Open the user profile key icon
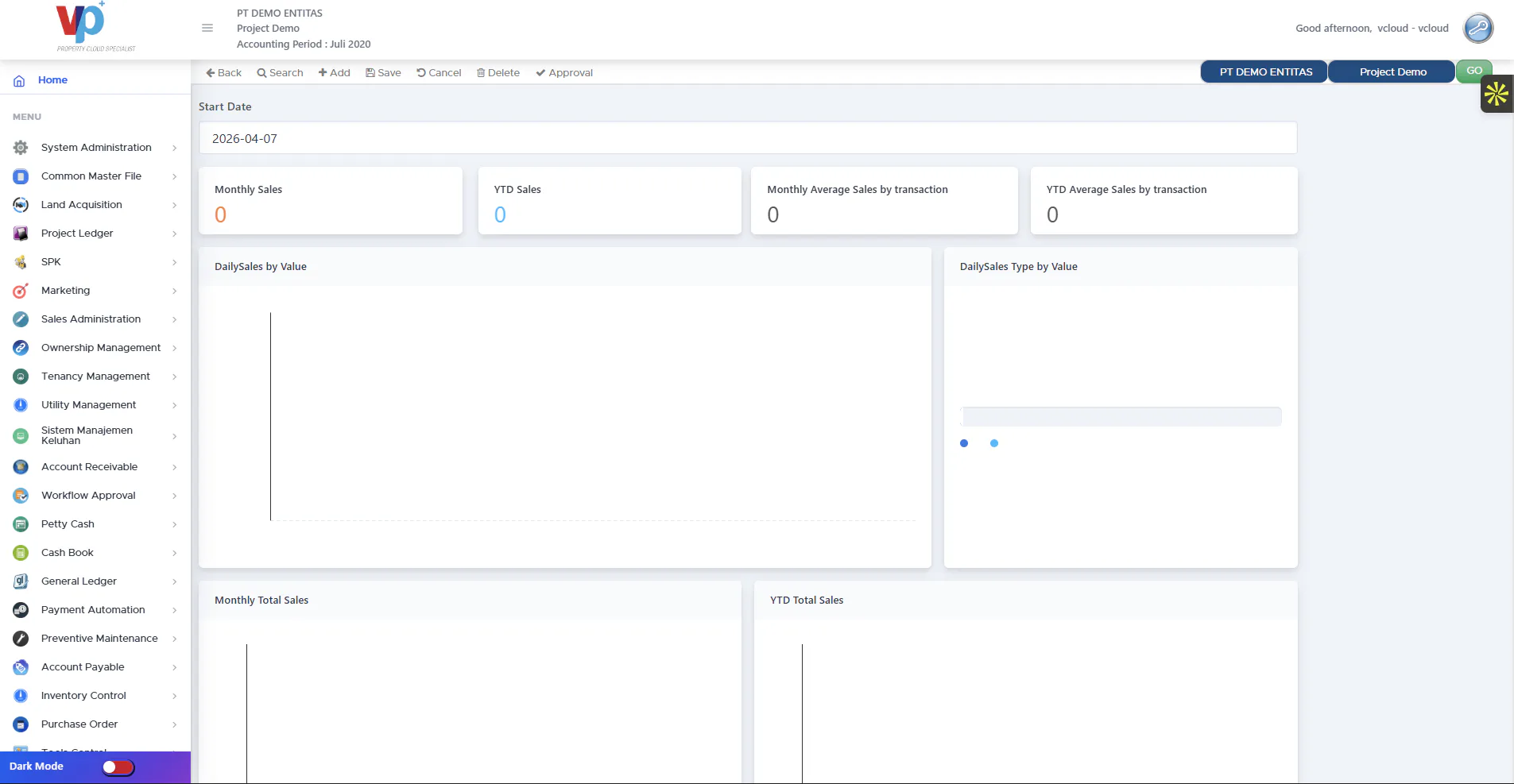Viewport: 1514px width, 784px height. click(x=1478, y=28)
